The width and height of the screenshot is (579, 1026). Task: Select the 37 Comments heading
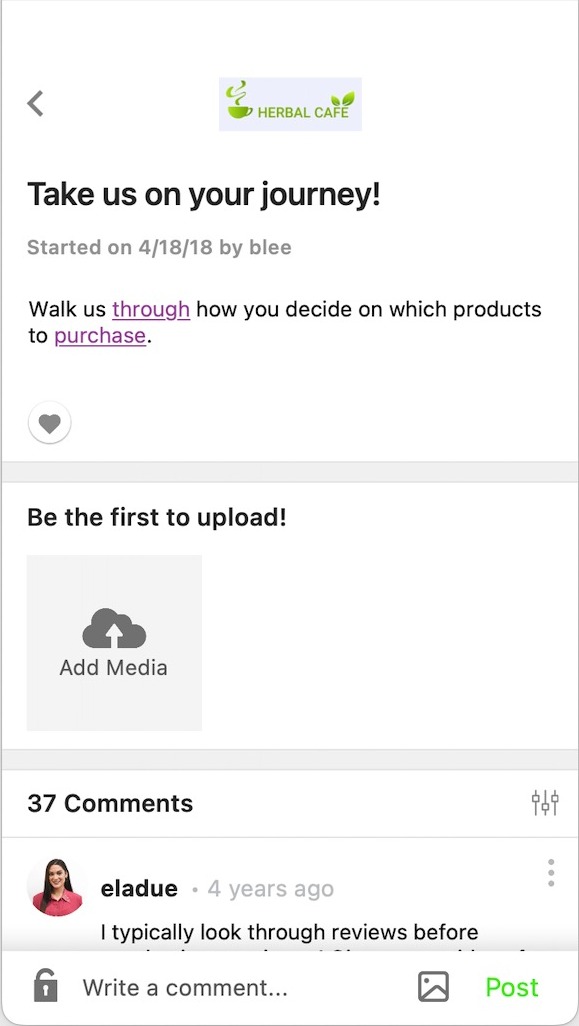click(x=110, y=803)
